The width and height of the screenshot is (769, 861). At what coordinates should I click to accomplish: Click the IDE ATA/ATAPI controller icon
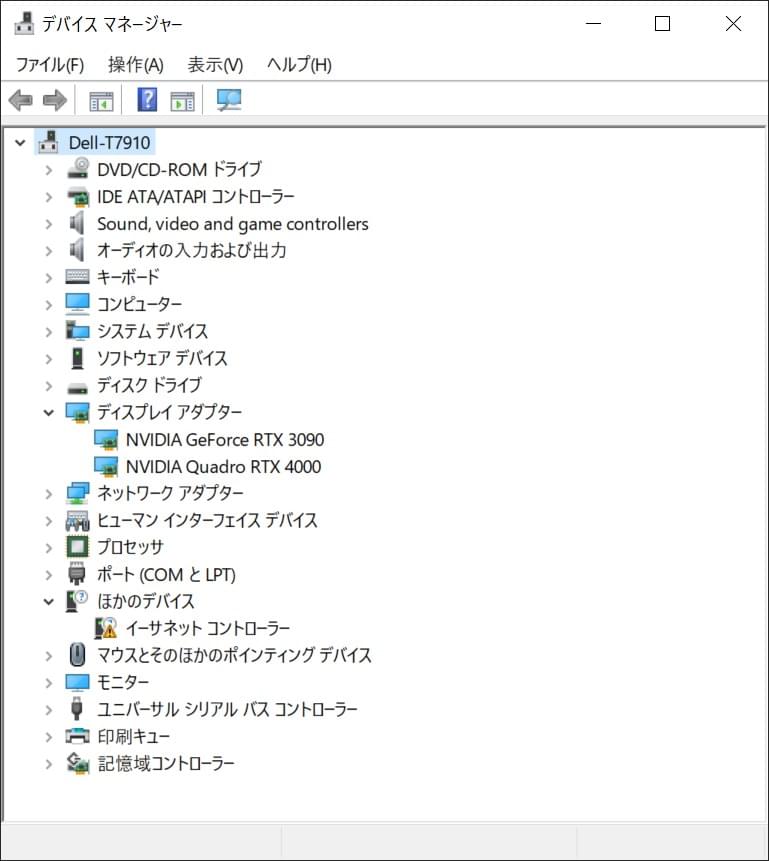[78, 196]
